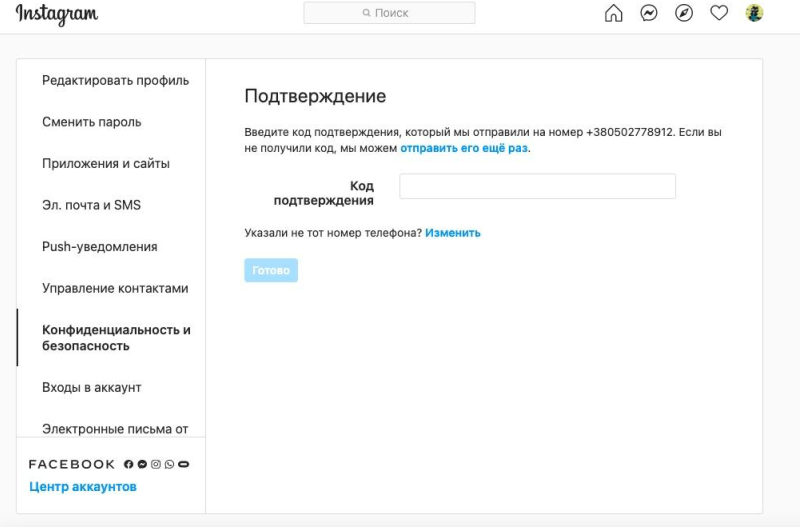Open 'Push-уведомления' settings
Screen dimensions: 800x527
click(99, 247)
